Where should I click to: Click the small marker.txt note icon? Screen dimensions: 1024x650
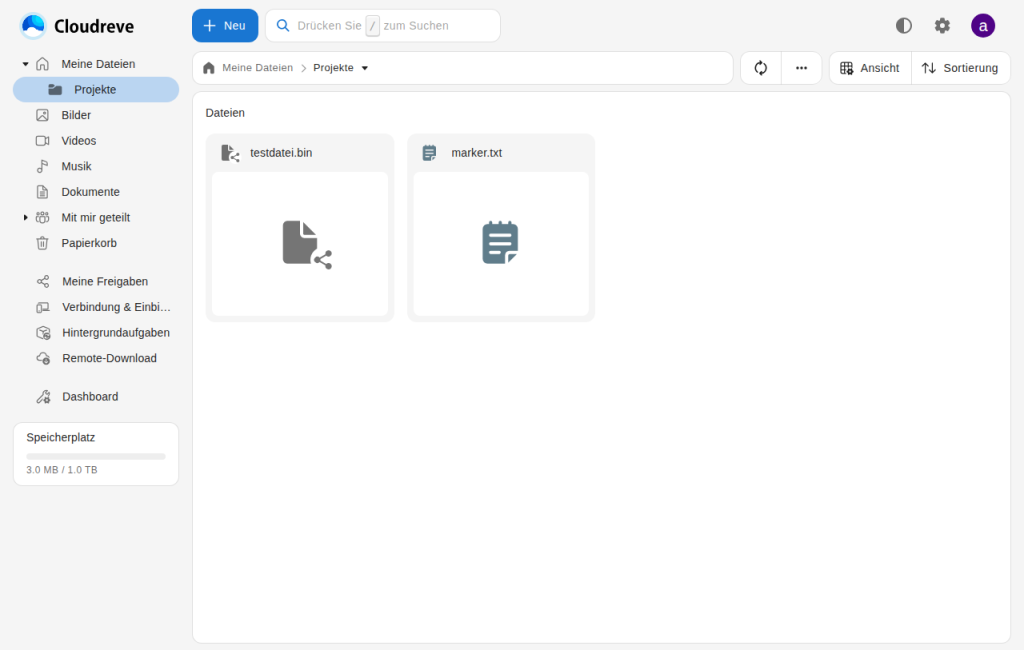tap(429, 153)
